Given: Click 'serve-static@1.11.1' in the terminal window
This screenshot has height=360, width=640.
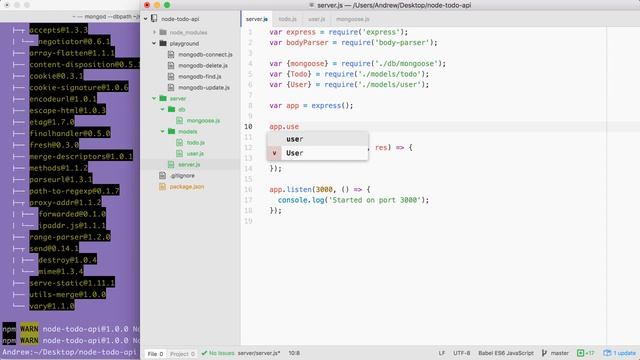Looking at the screenshot, I should [72, 283].
